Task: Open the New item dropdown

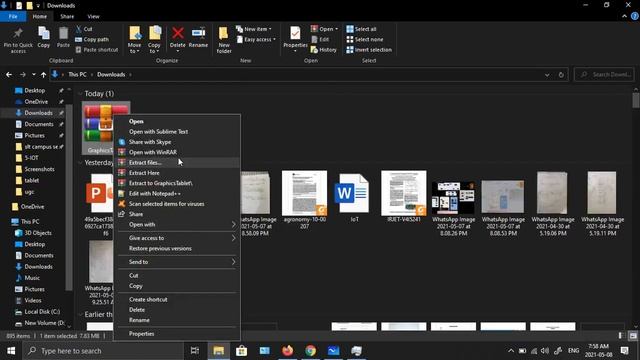Action: click(254, 29)
